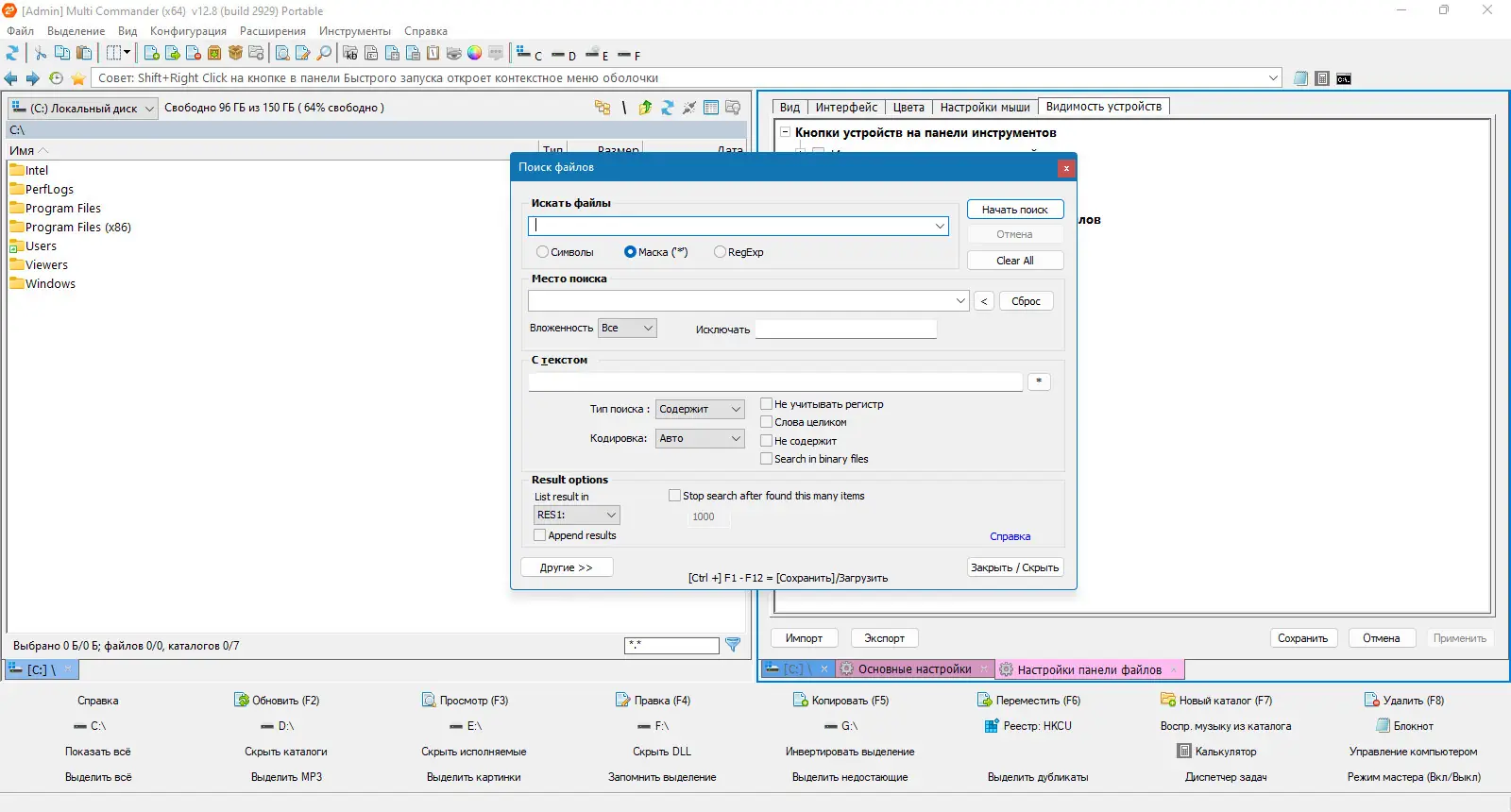The height and width of the screenshot is (812, 1511).
Task: Click the Экспорт button in settings panel
Action: pos(884,638)
